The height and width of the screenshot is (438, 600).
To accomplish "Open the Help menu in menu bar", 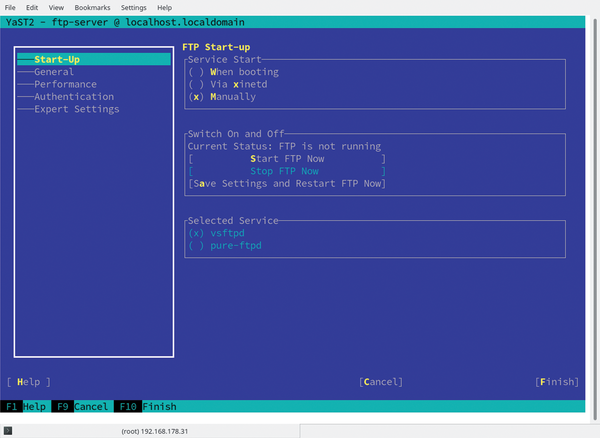I will click(165, 7).
